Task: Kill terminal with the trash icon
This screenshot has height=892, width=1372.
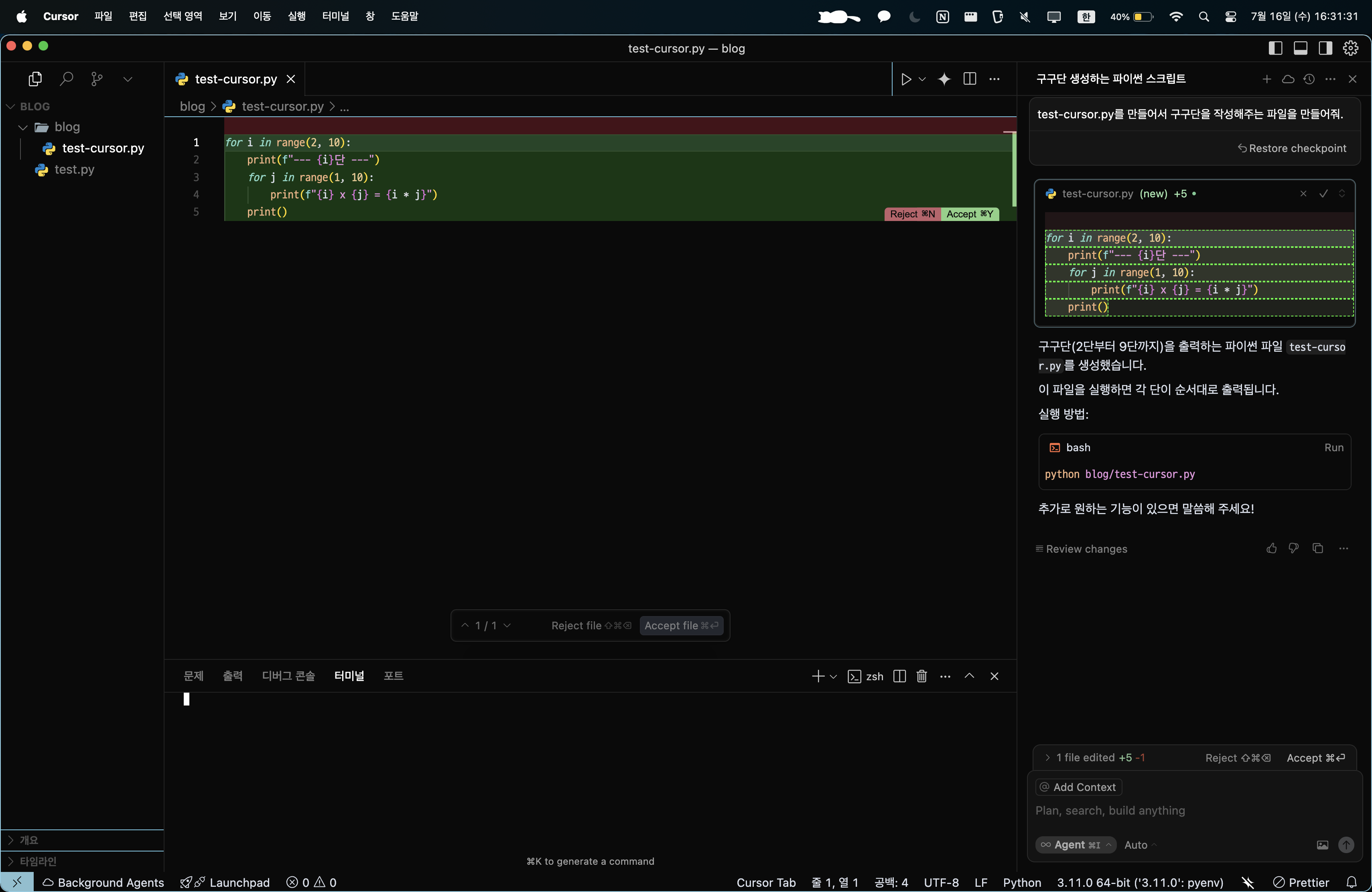Action: tap(921, 676)
